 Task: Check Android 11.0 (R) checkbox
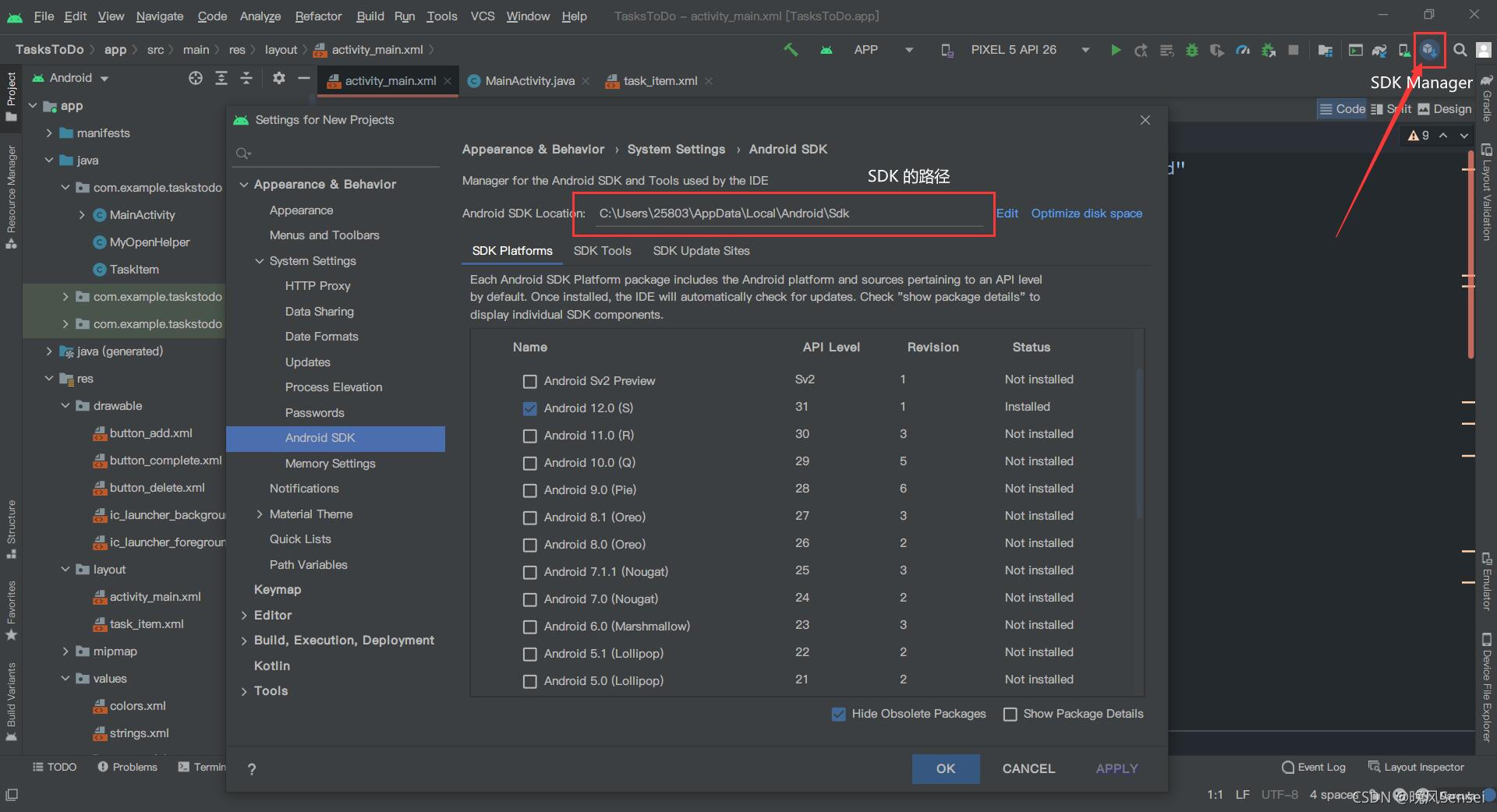[530, 436]
